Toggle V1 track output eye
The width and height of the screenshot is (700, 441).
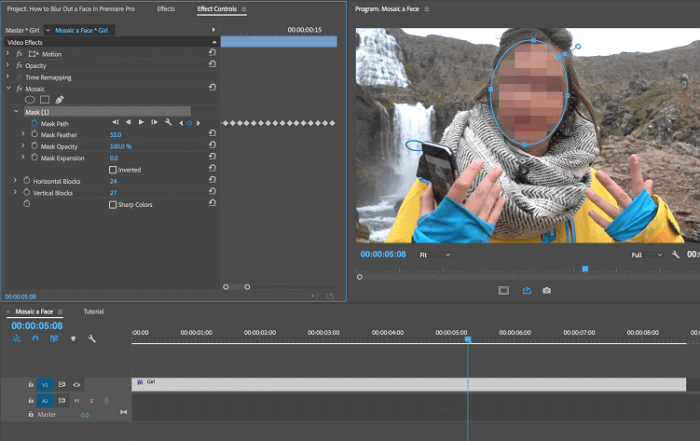click(x=76, y=384)
